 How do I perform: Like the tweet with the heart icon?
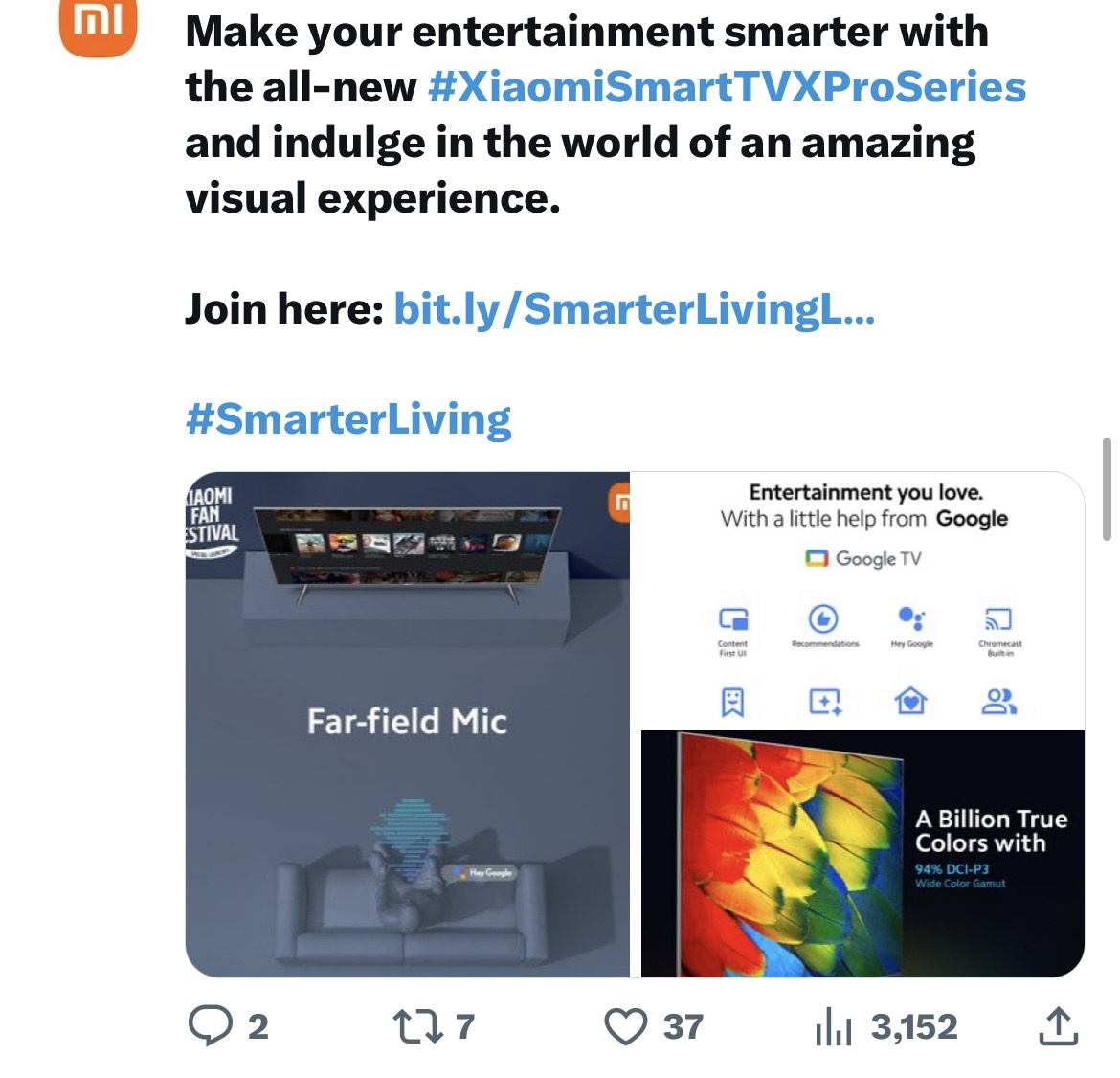[626, 1026]
